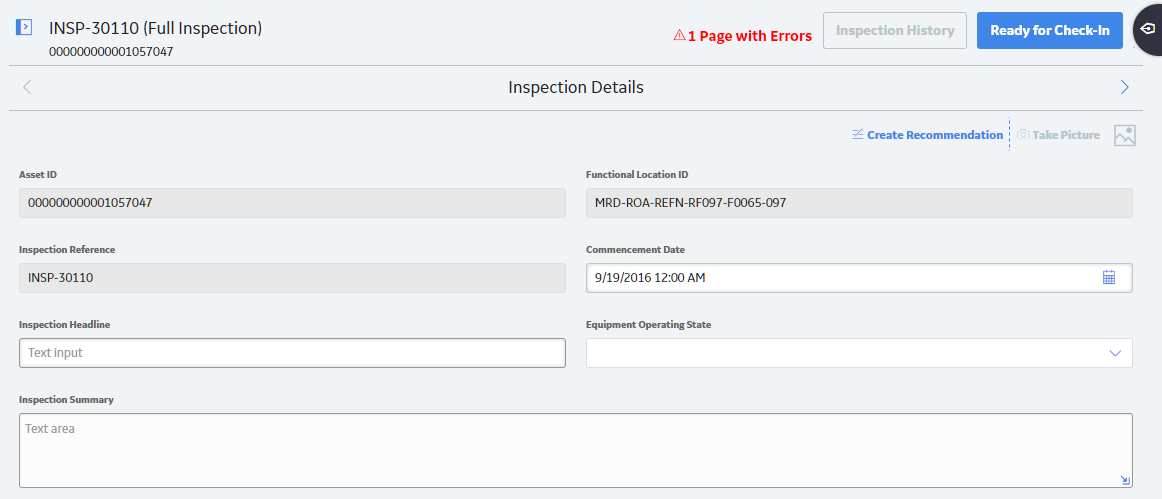
Task: Click the Take Picture label
Action: (1066, 135)
